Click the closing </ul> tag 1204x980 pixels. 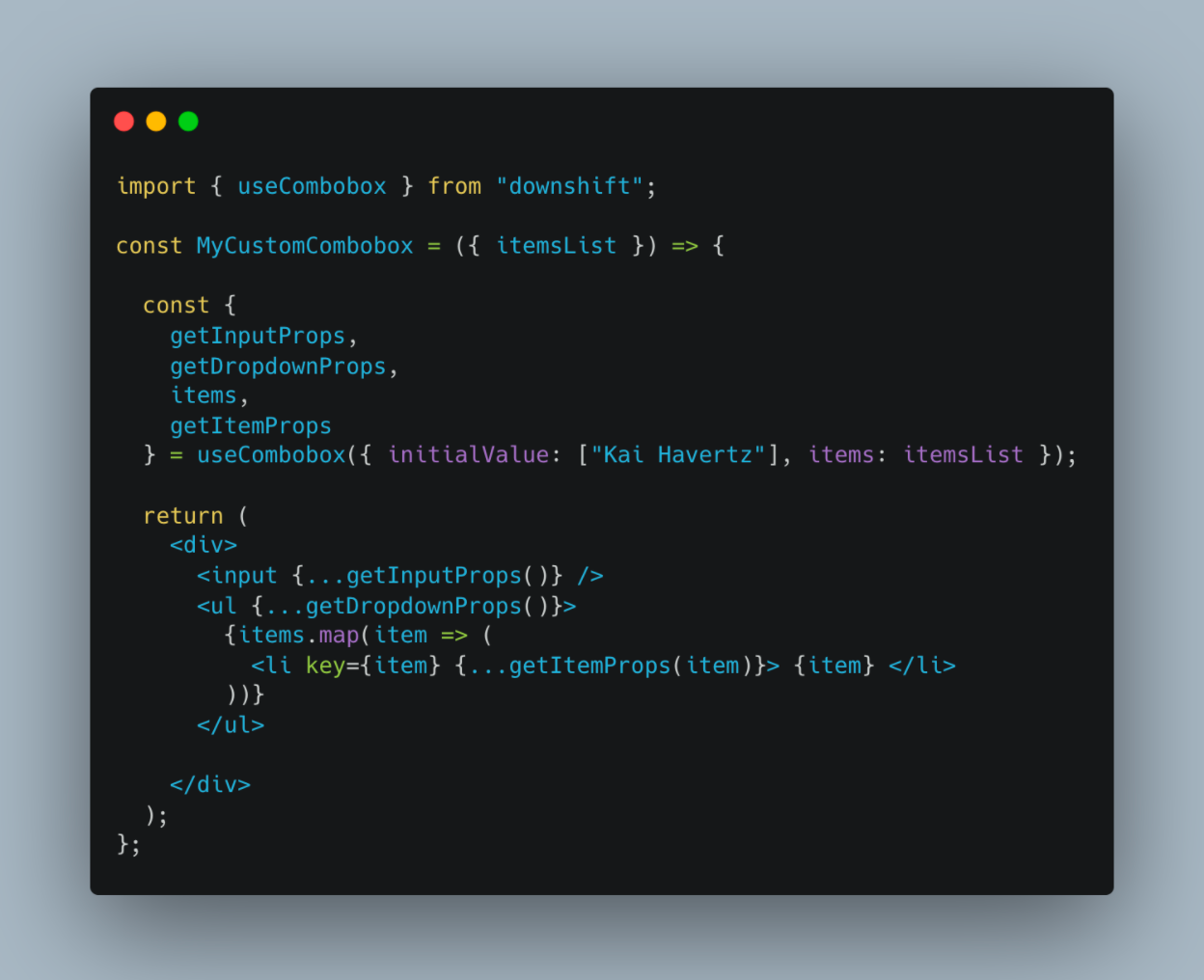click(x=231, y=724)
